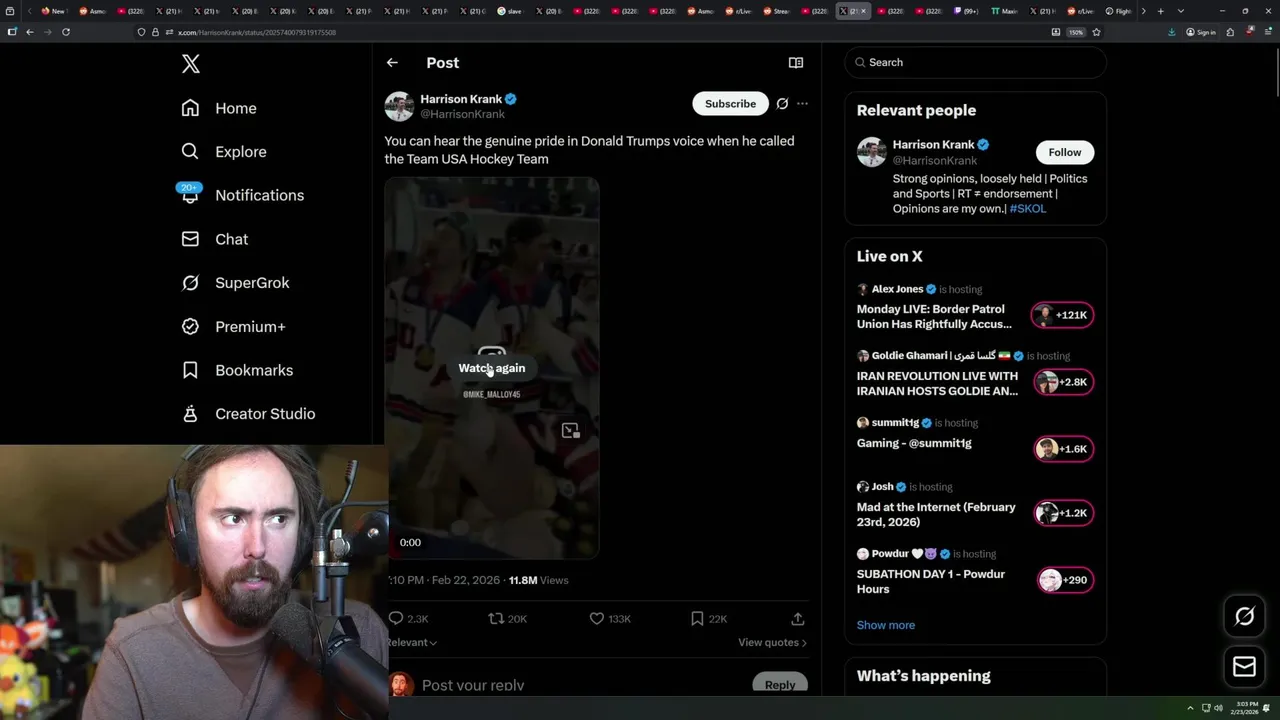This screenshot has width=1280, height=720.
Task: Click the X Search box
Action: coord(975,62)
